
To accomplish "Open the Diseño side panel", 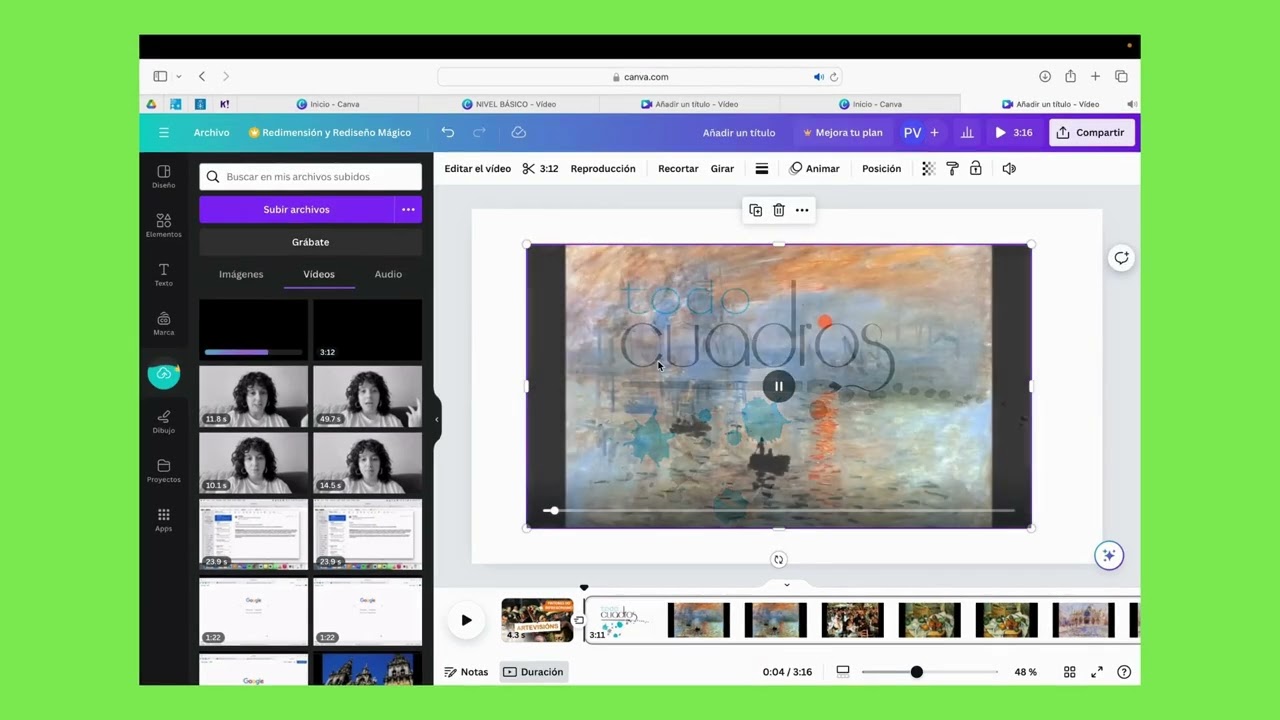I will tap(164, 176).
